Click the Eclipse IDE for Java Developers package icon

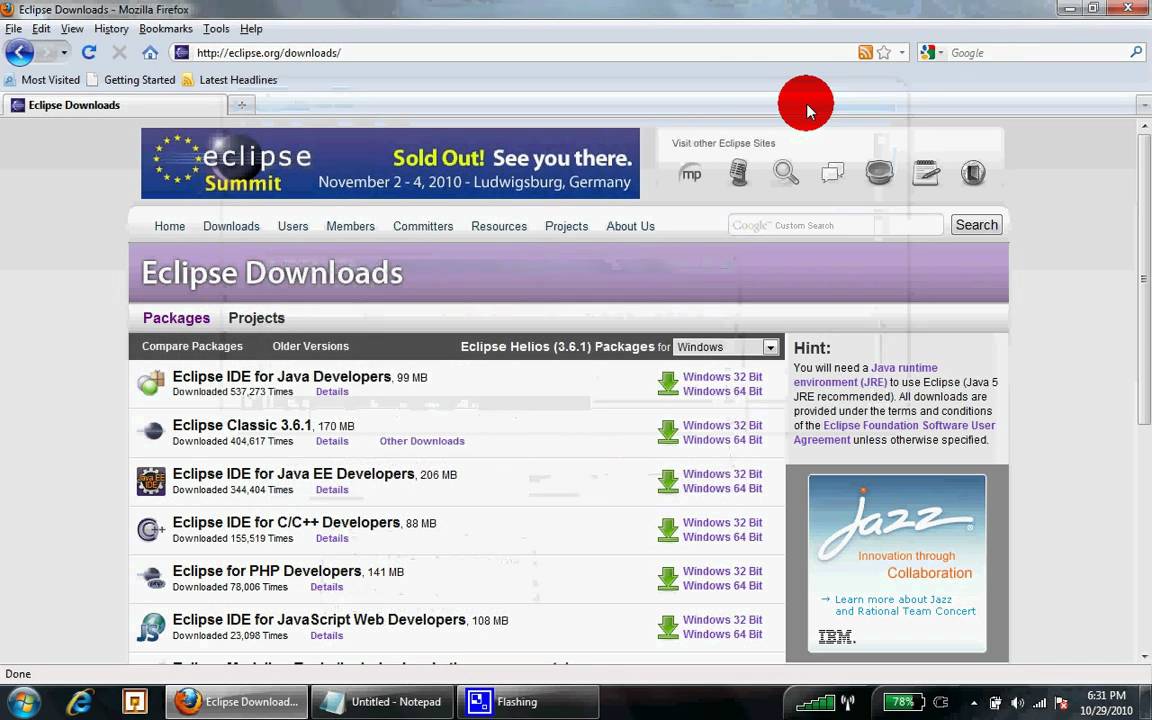151,383
